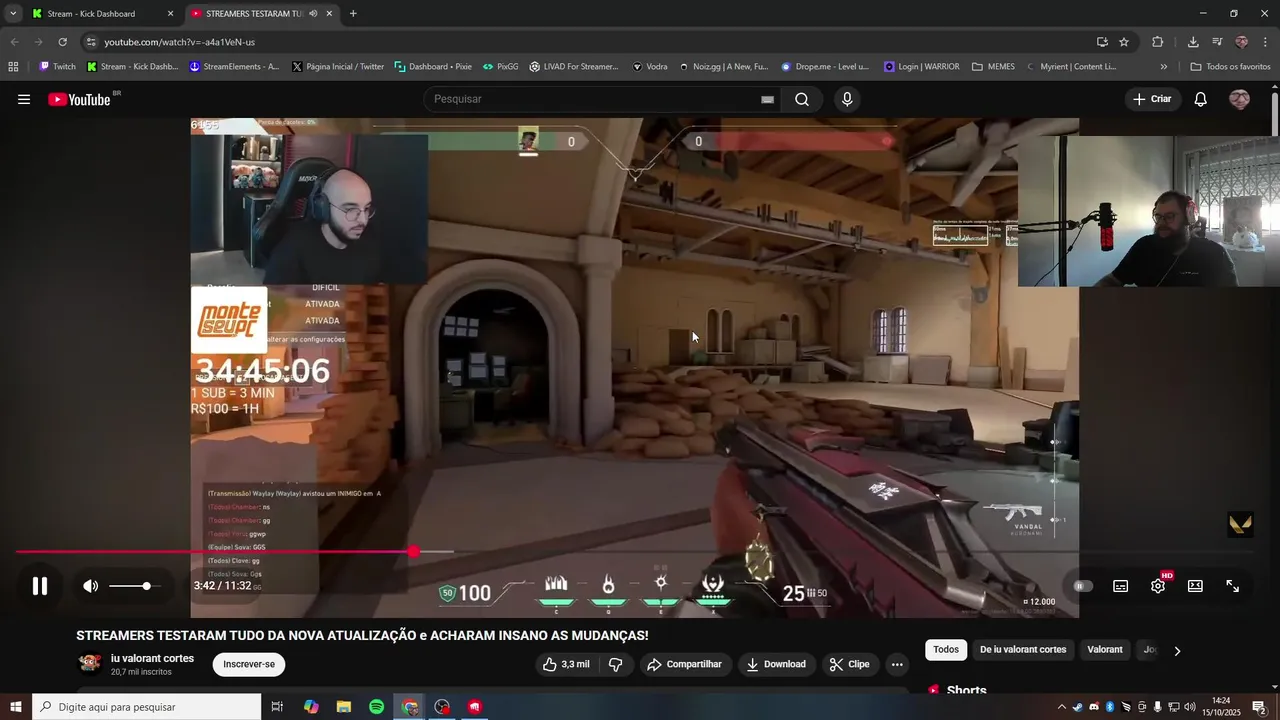
Task: Open Task View on taskbar
Action: 277,707
